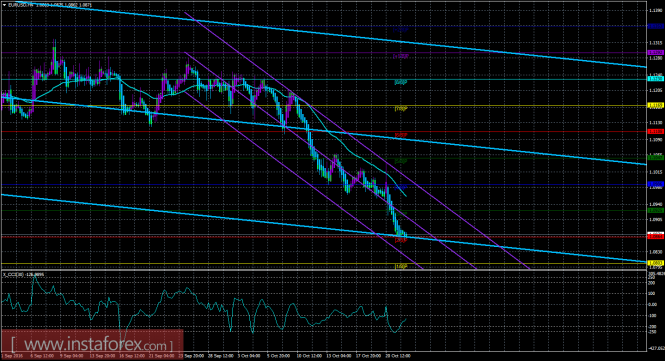Select the red horizontal level label text

(x=401, y=135)
